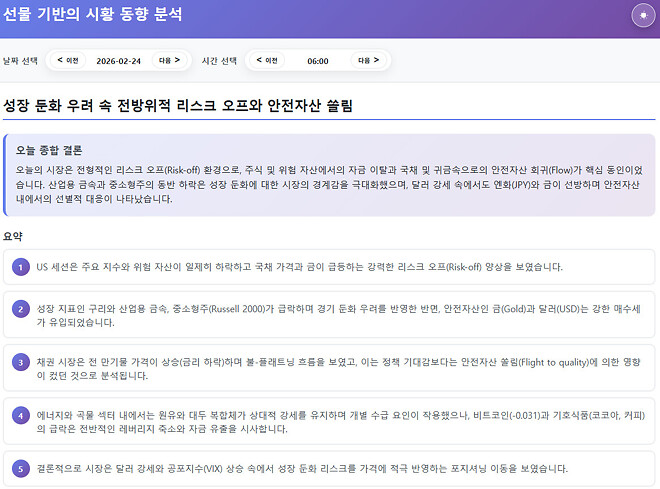
Task: Select summary text beginning '결론적으로 시장은 달러'
Action: tap(302, 468)
